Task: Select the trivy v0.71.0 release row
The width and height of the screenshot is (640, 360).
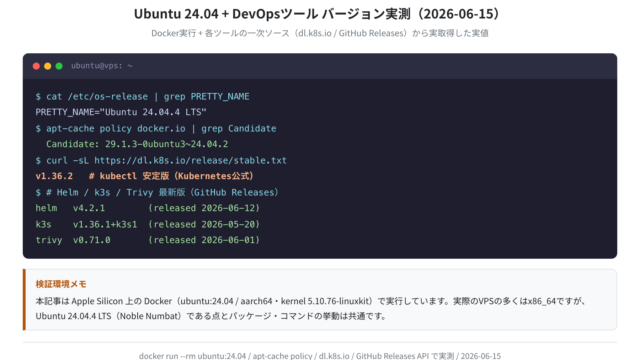Action: pos(147,240)
